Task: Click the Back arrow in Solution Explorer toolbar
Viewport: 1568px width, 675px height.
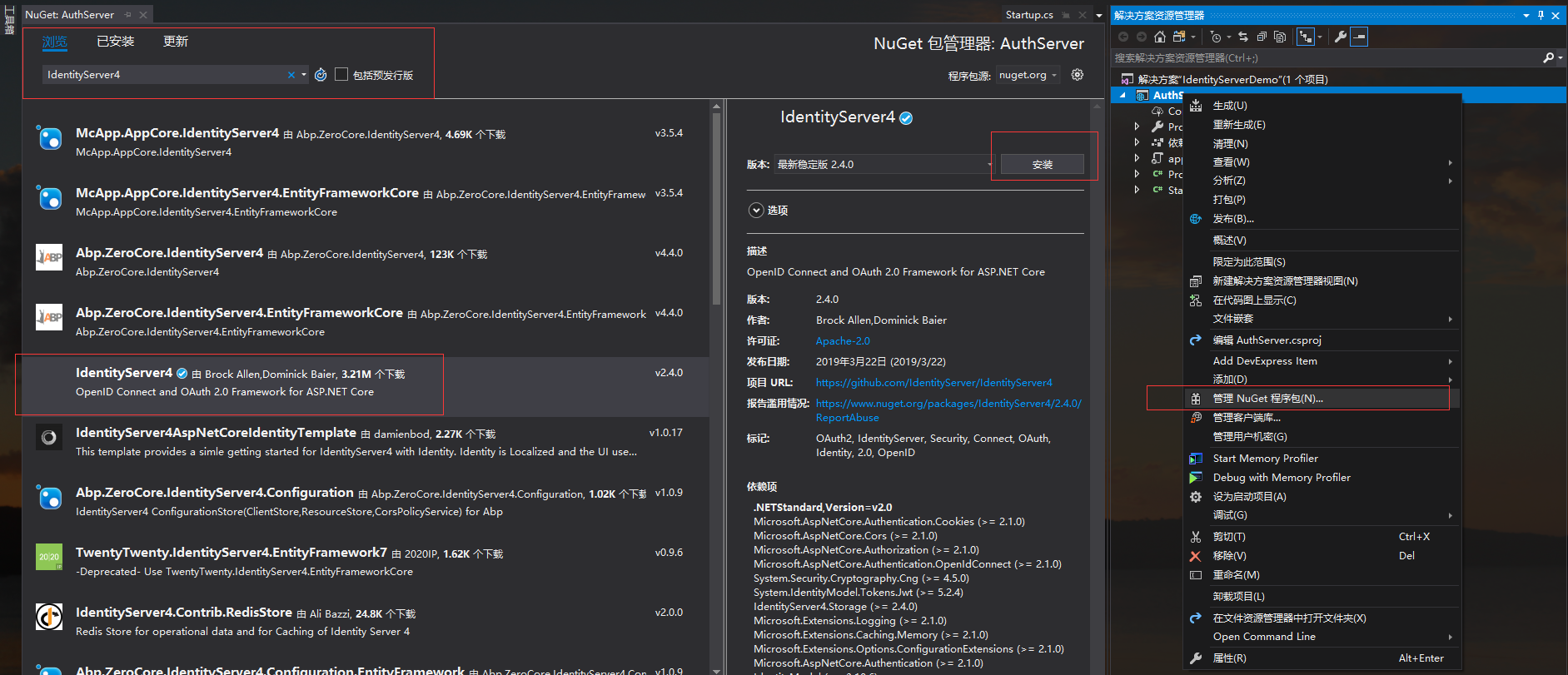Action: 1123,37
